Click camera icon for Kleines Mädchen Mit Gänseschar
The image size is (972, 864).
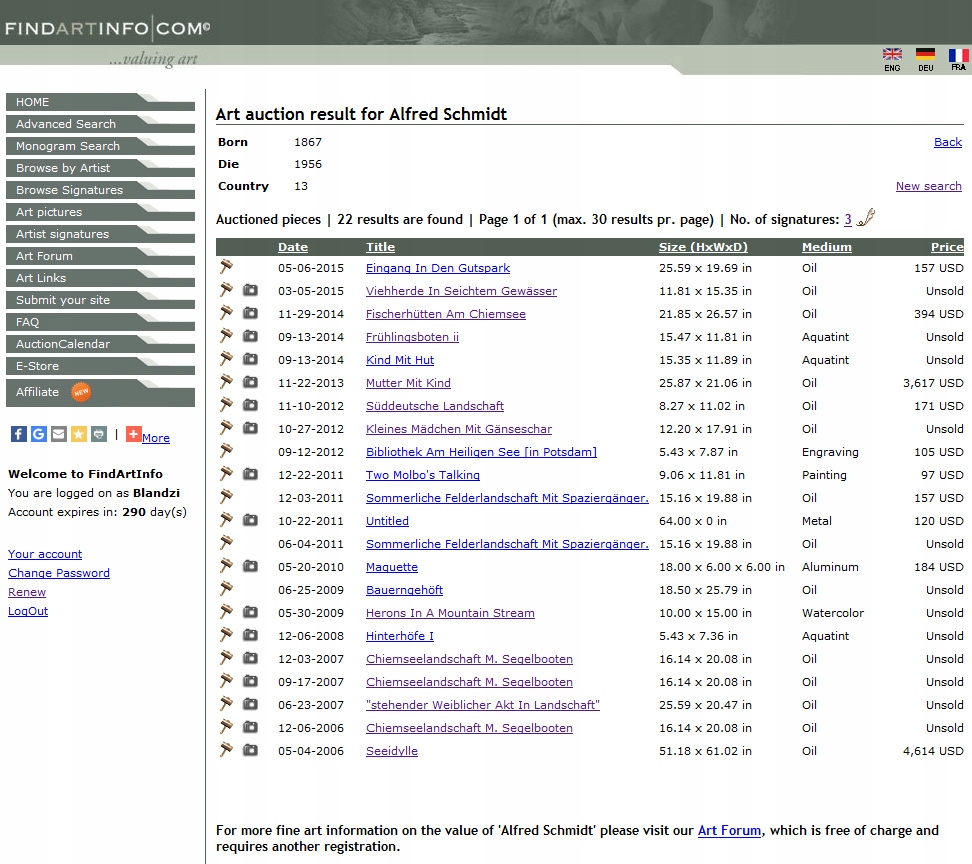[x=250, y=428]
